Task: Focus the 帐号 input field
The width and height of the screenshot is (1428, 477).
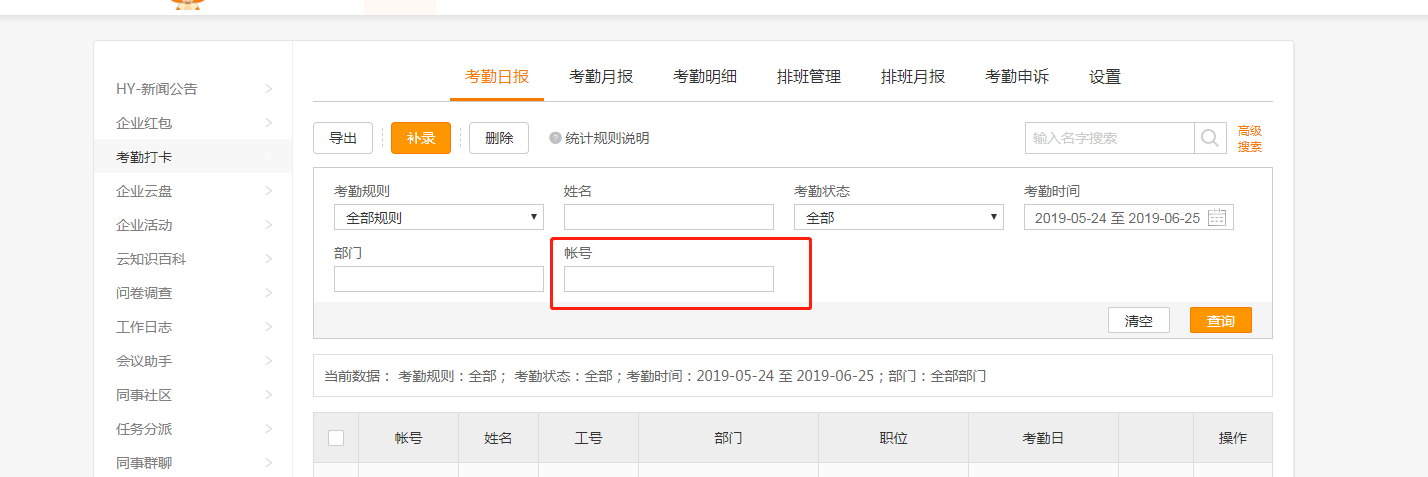Action: pyautogui.click(x=669, y=279)
